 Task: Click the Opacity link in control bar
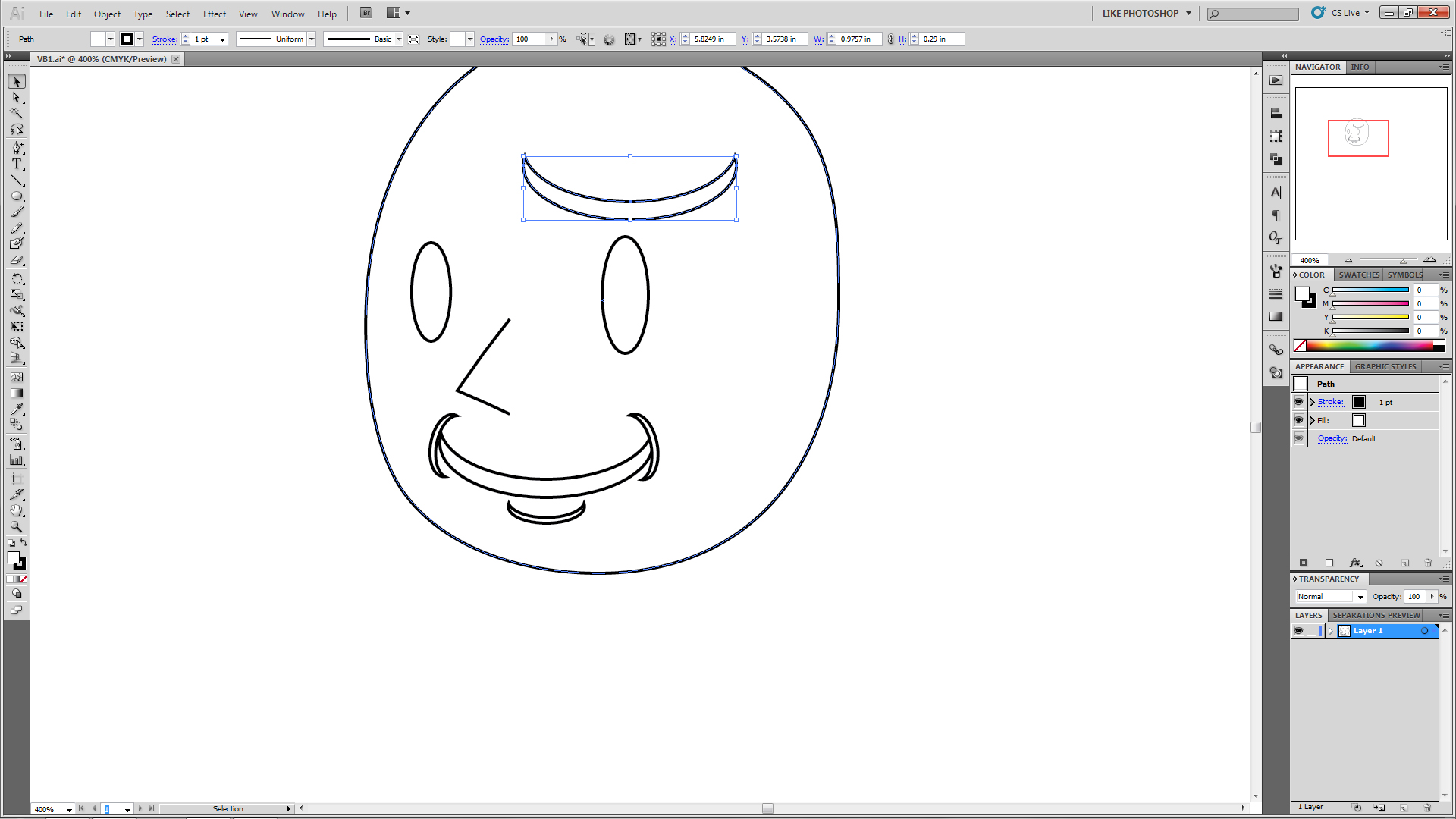tap(494, 39)
